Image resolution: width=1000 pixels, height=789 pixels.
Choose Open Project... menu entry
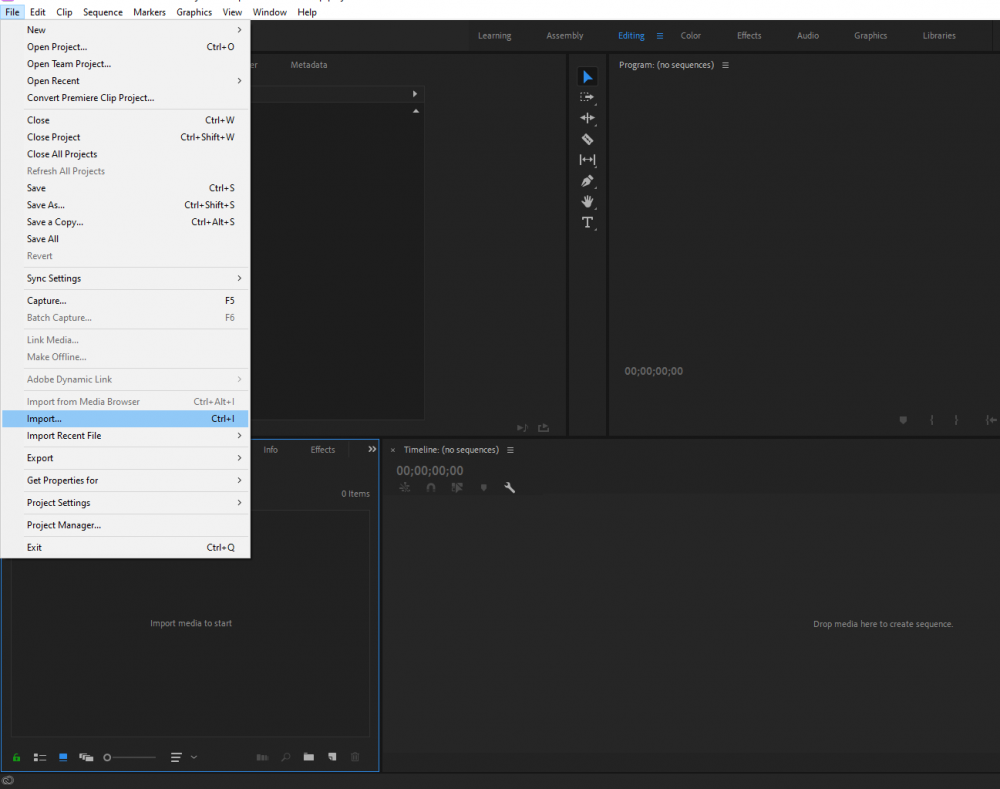125,47
